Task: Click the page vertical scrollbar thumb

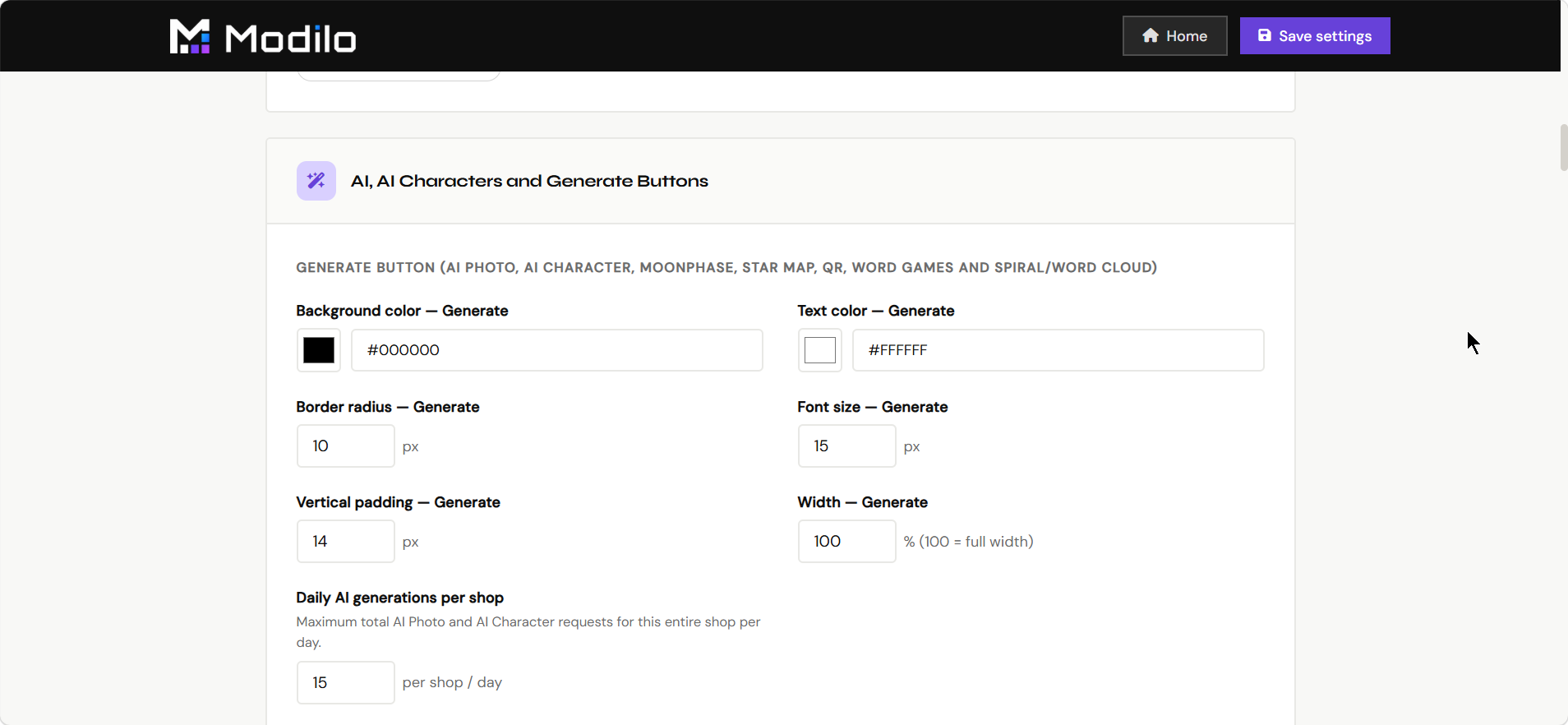Action: (1564, 148)
